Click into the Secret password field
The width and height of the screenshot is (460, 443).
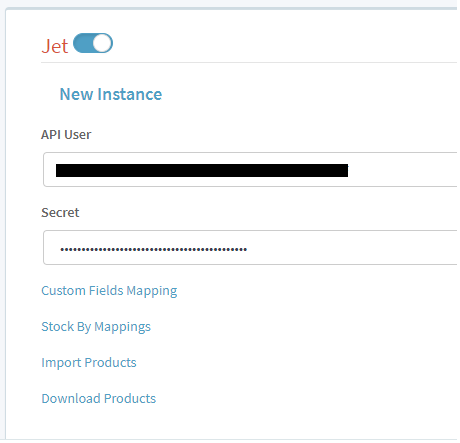point(250,248)
